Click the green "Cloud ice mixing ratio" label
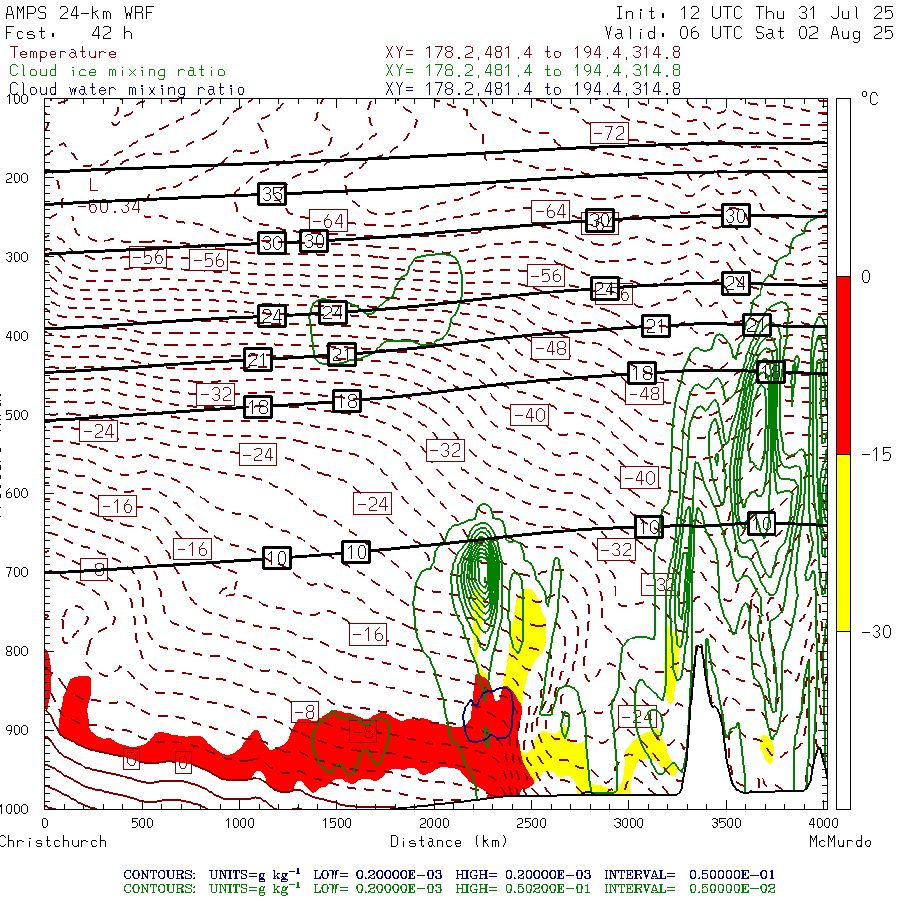 118,71
